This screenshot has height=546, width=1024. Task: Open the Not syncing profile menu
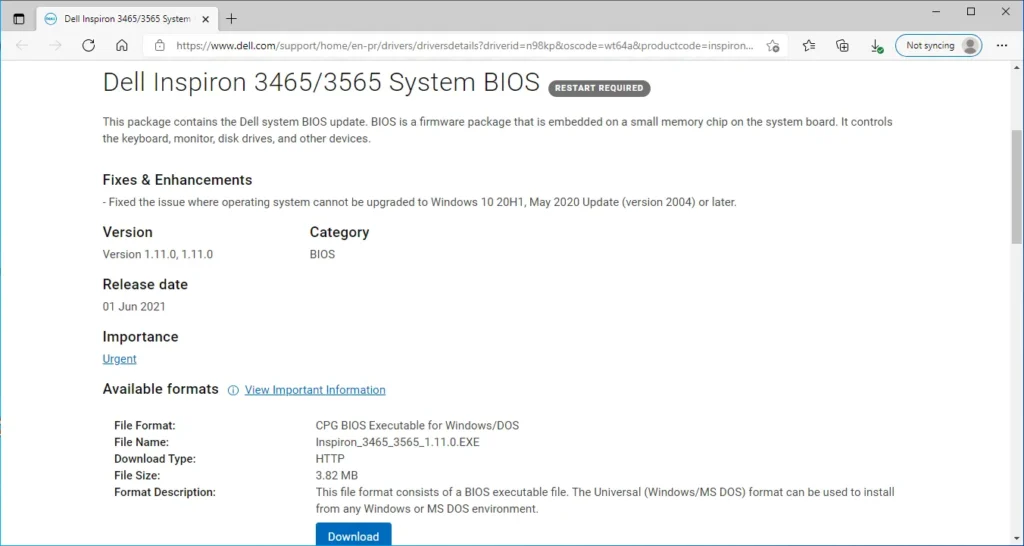[938, 45]
